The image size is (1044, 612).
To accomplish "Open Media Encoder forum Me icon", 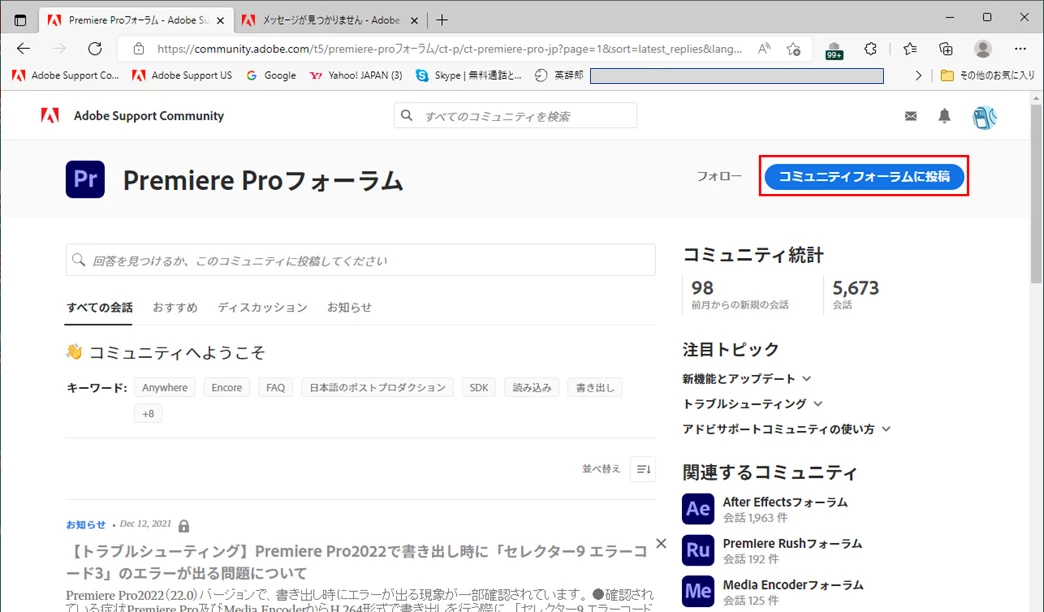I will [698, 591].
